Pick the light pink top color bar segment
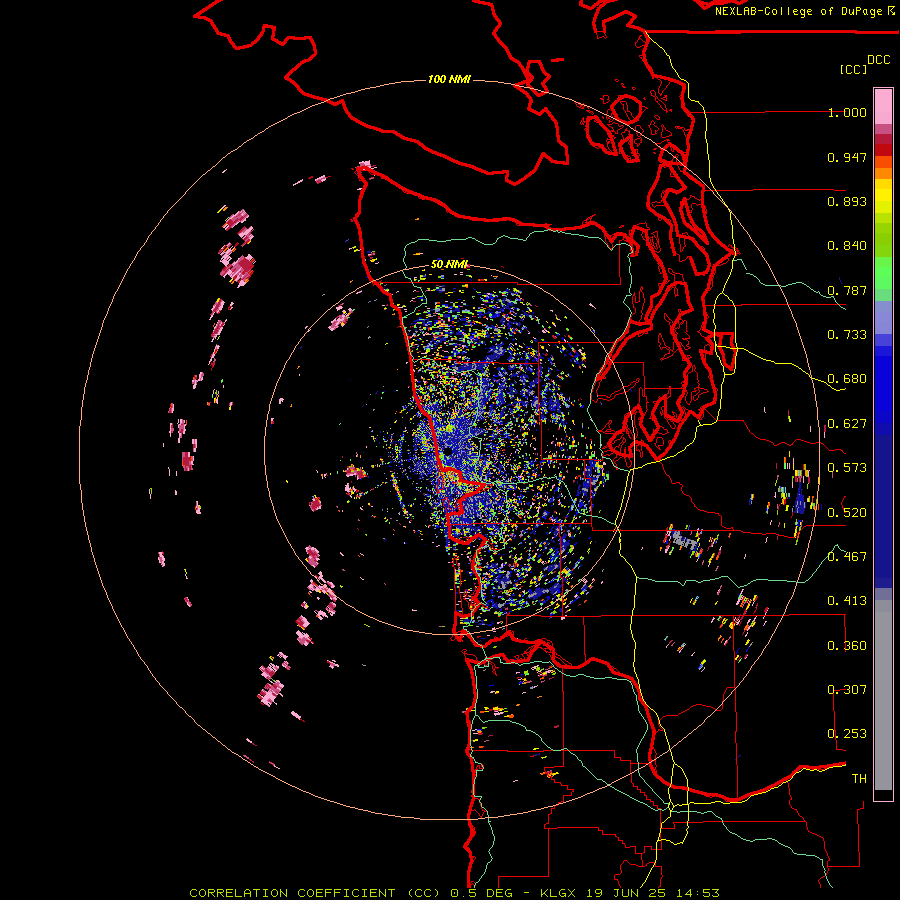This screenshot has height=900, width=900. (883, 106)
